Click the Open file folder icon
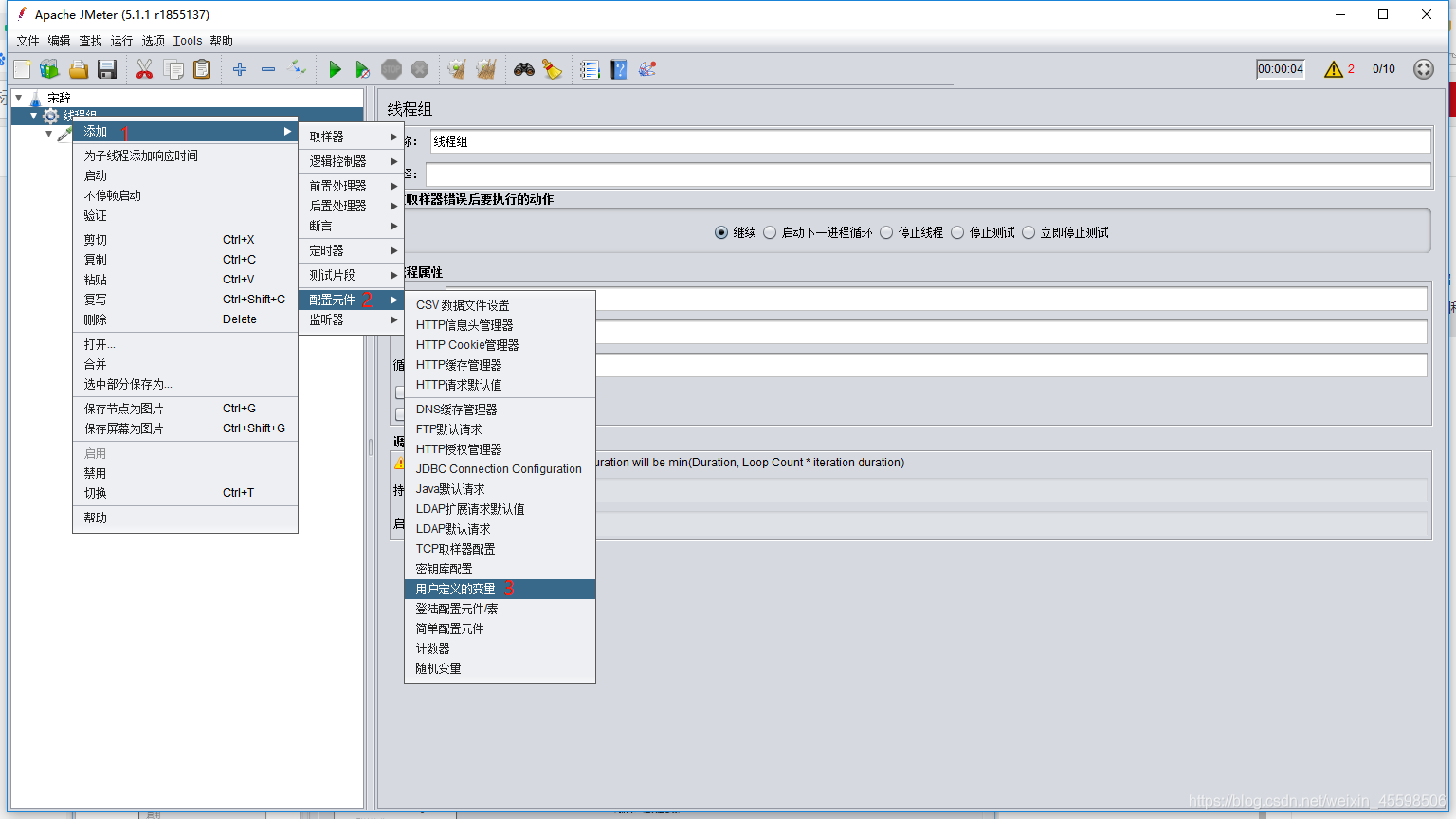 tap(79, 69)
